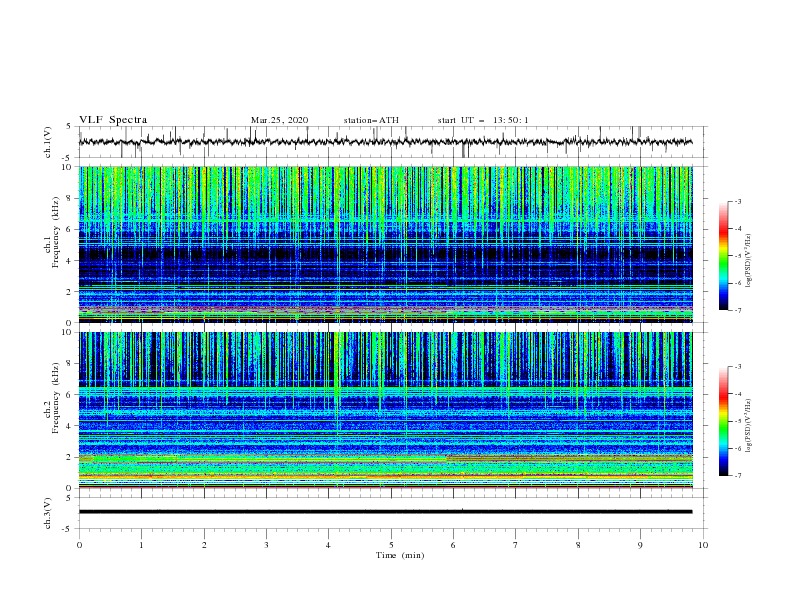The height and width of the screenshot is (612, 792).
Task: Click the "-3" tick of ch.2 colorbar
Action: tap(737, 367)
